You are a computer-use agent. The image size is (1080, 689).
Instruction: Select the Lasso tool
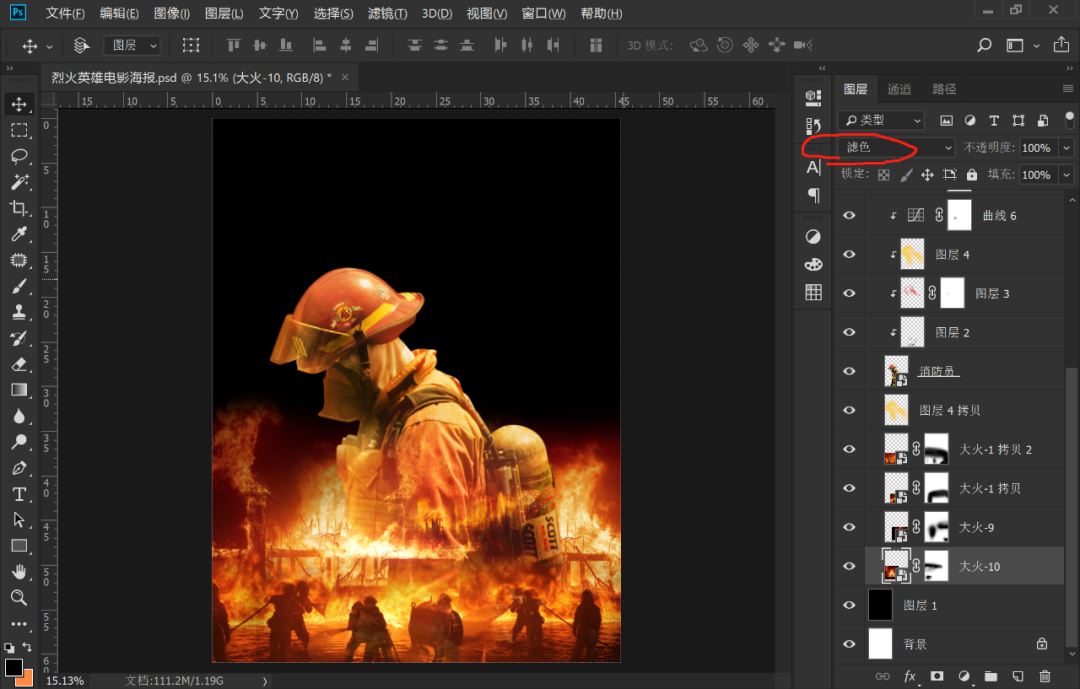[19, 156]
